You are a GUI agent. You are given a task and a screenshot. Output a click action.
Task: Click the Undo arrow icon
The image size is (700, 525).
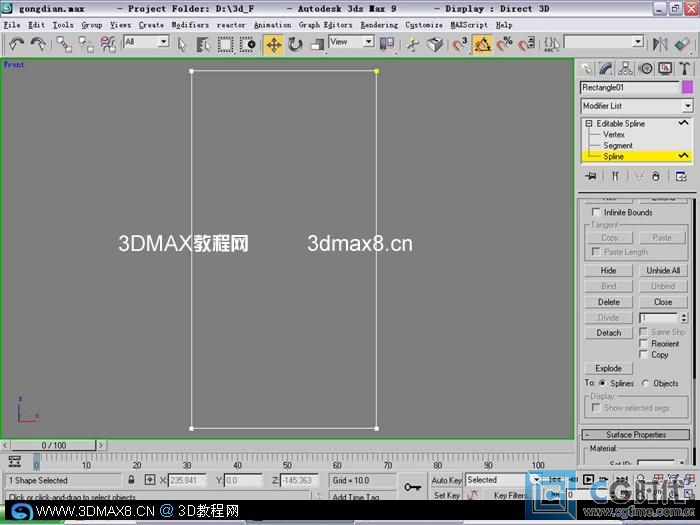17,44
